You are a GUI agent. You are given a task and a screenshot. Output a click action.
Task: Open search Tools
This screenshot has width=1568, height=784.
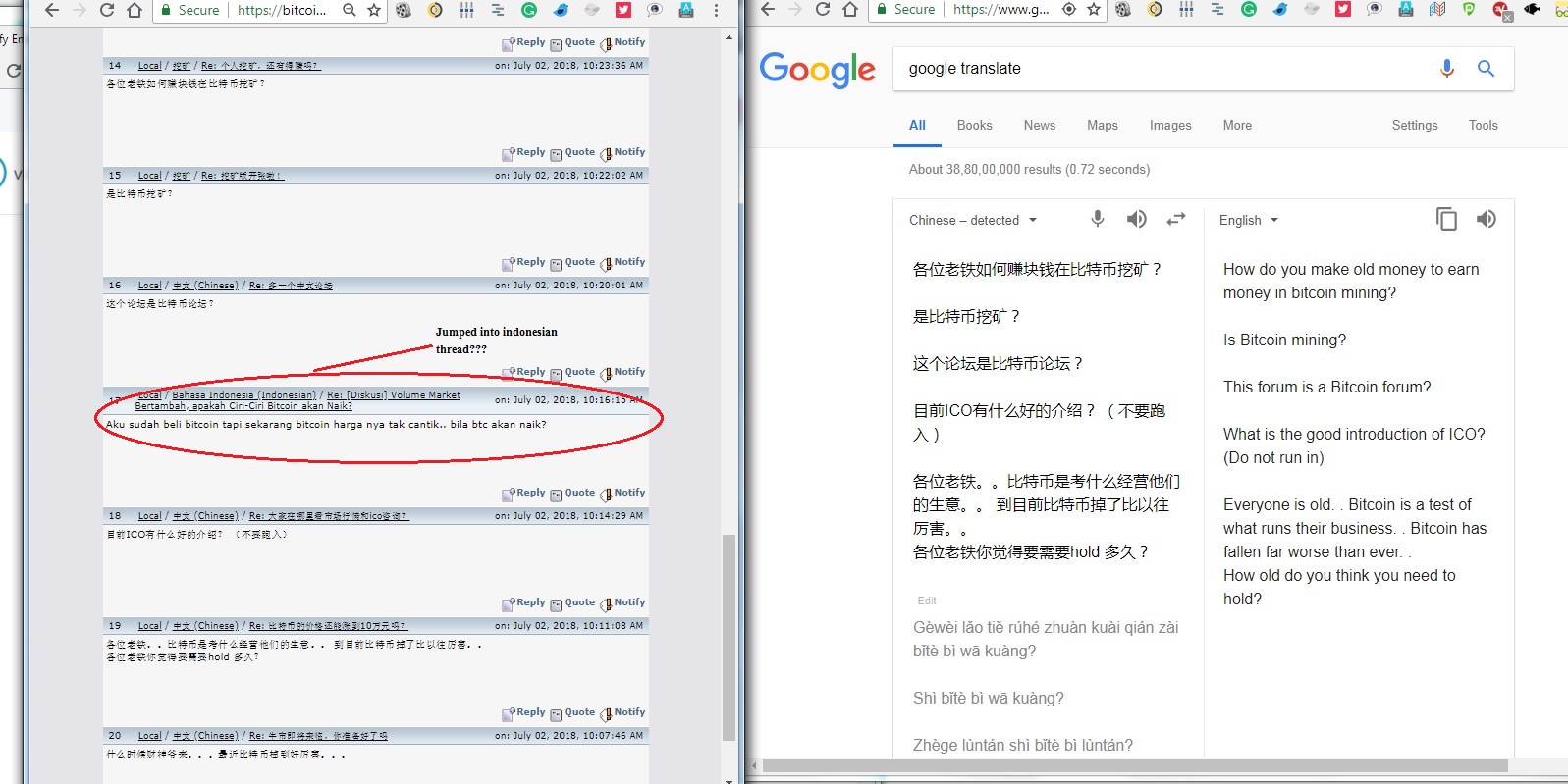click(1483, 125)
